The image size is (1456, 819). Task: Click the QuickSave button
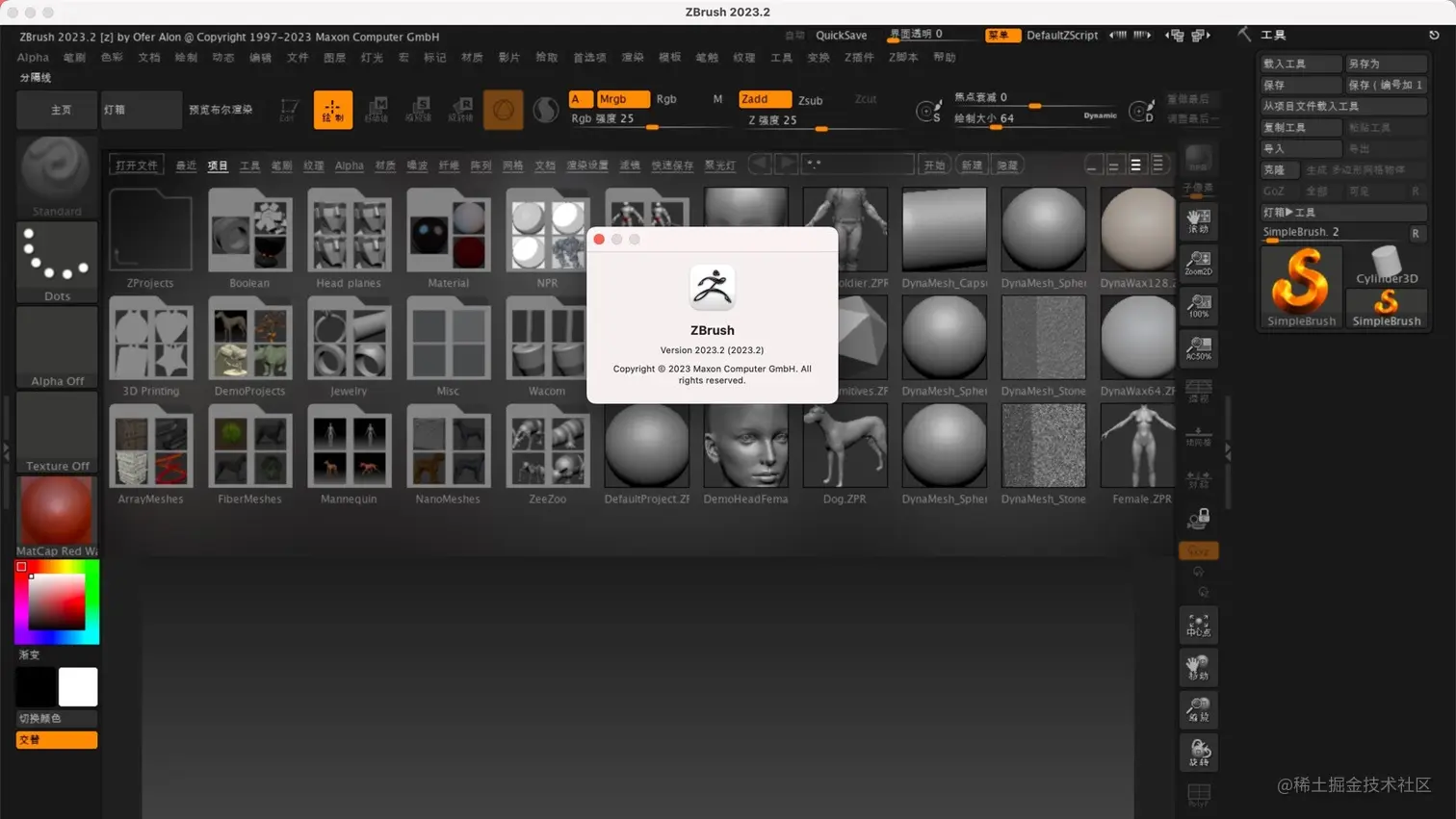pyautogui.click(x=841, y=35)
